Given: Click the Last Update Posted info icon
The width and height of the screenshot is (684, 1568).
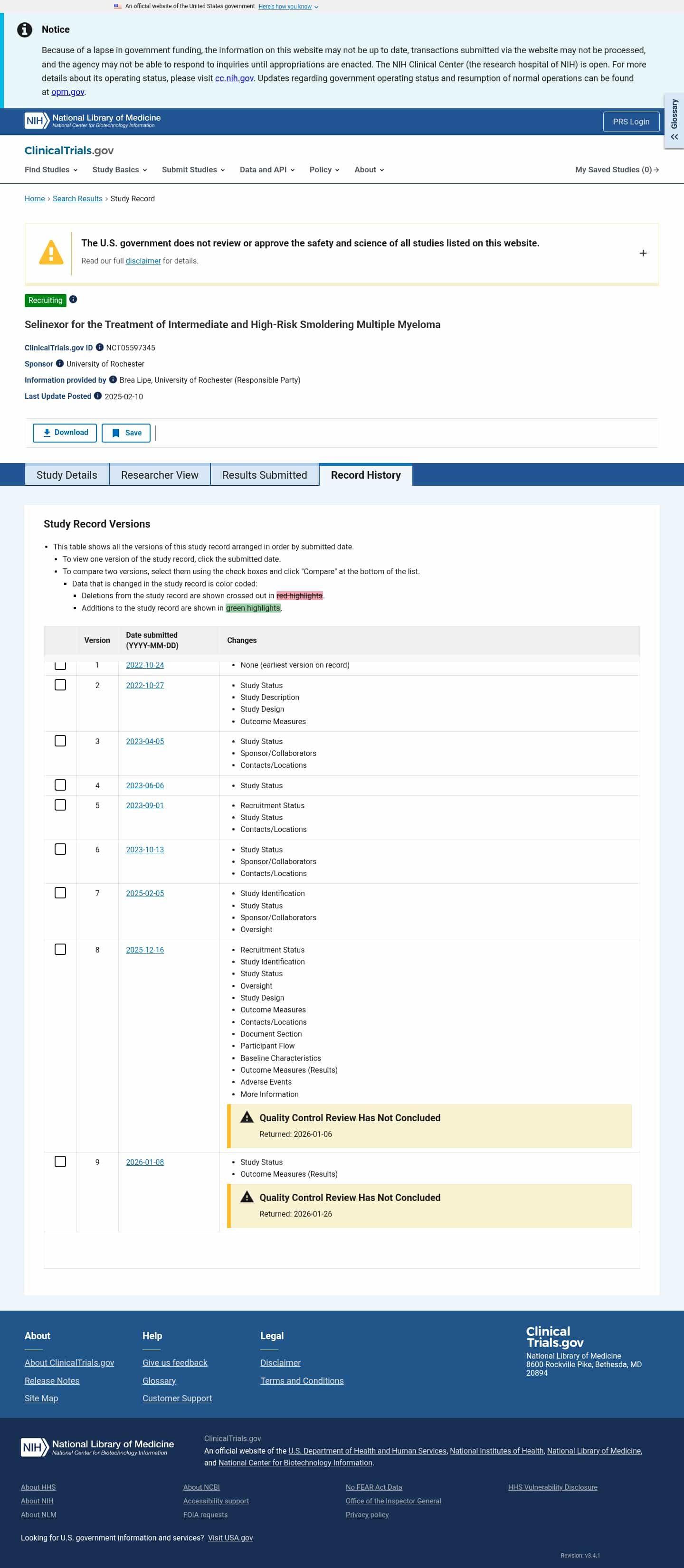Looking at the screenshot, I should click(x=97, y=396).
